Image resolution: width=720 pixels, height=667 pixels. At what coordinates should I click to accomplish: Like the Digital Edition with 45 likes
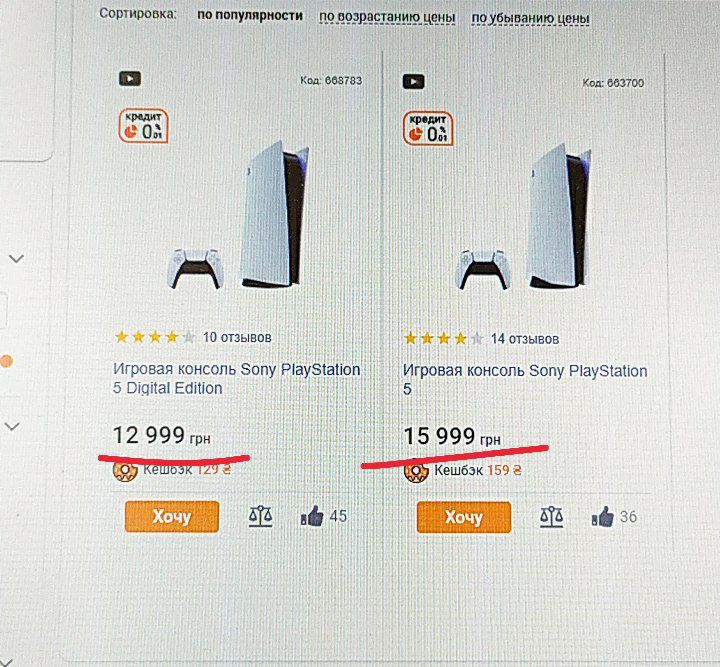coord(312,516)
